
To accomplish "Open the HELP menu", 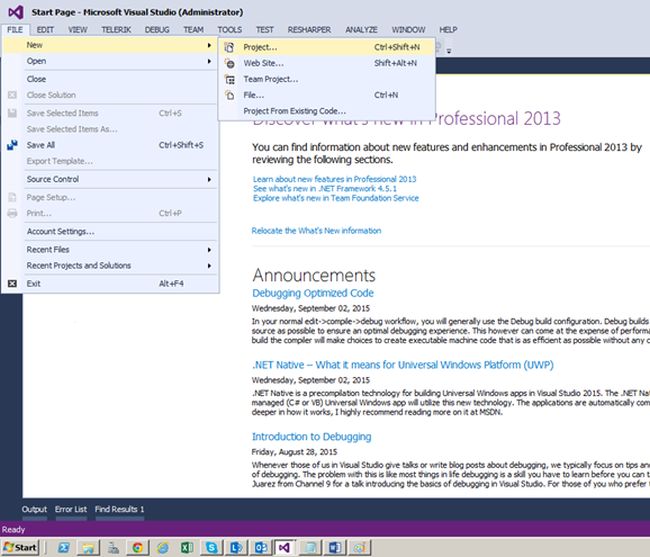I will 448,30.
